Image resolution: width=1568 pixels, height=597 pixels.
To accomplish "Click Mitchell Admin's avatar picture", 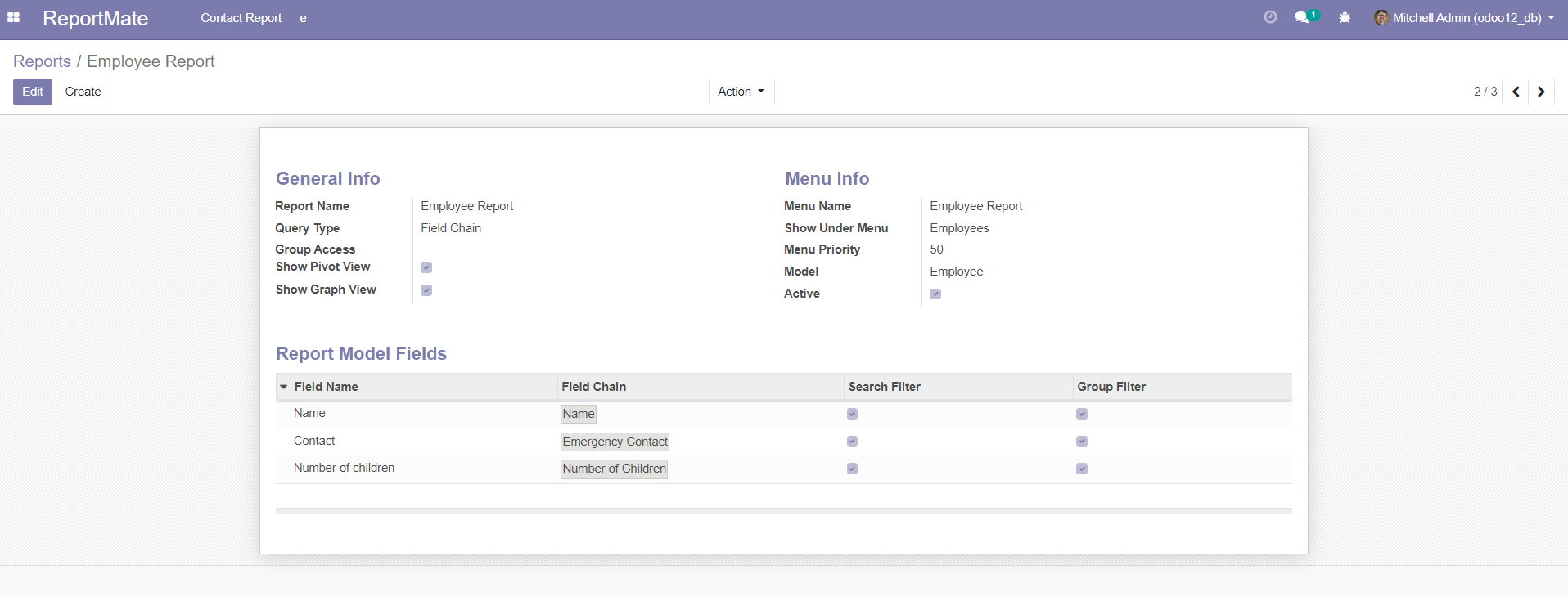I will tap(1381, 17).
